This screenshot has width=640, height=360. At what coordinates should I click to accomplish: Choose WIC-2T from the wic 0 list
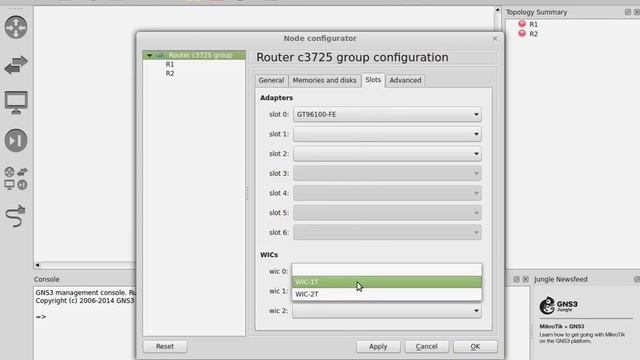pyautogui.click(x=387, y=294)
